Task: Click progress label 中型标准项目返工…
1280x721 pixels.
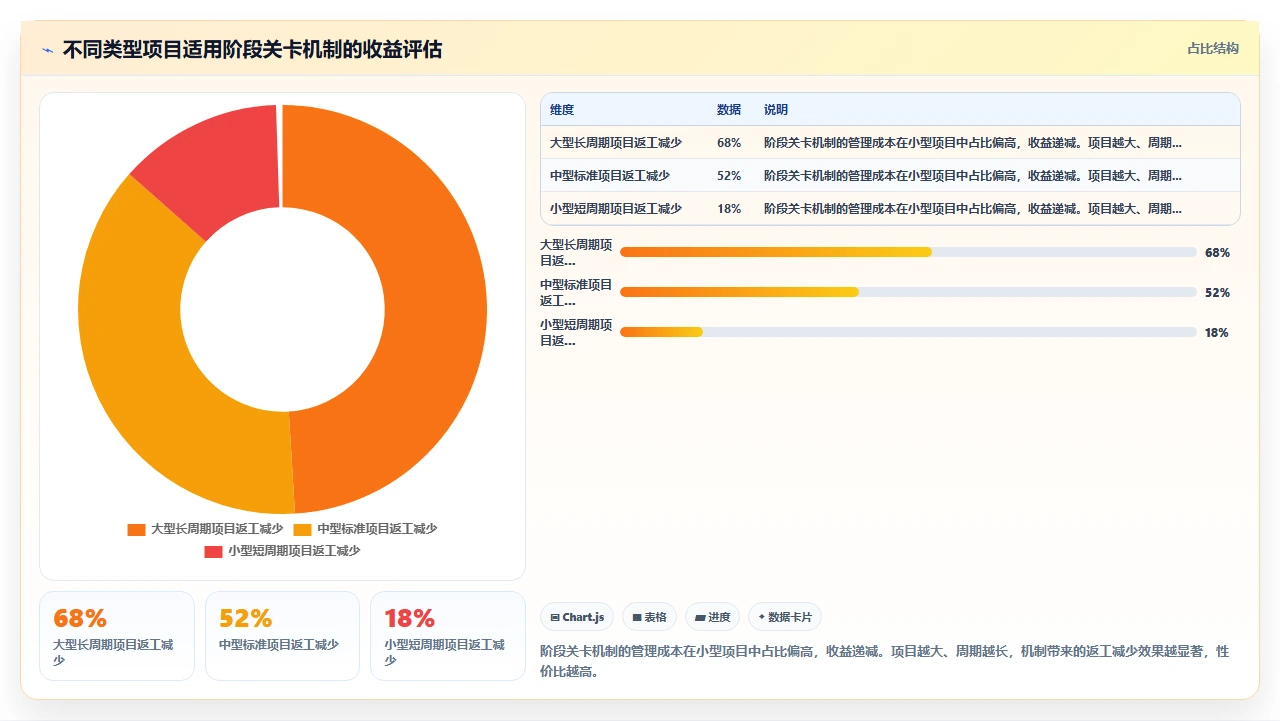Action: (576, 292)
